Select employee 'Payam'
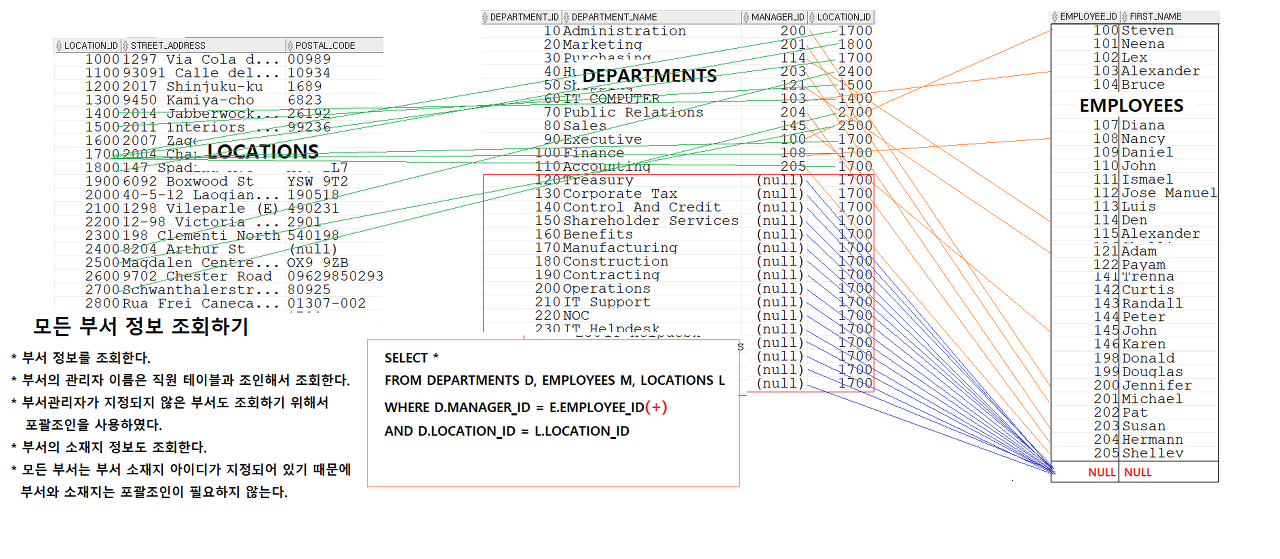This screenshot has height=559, width=1280. [x=1143, y=266]
